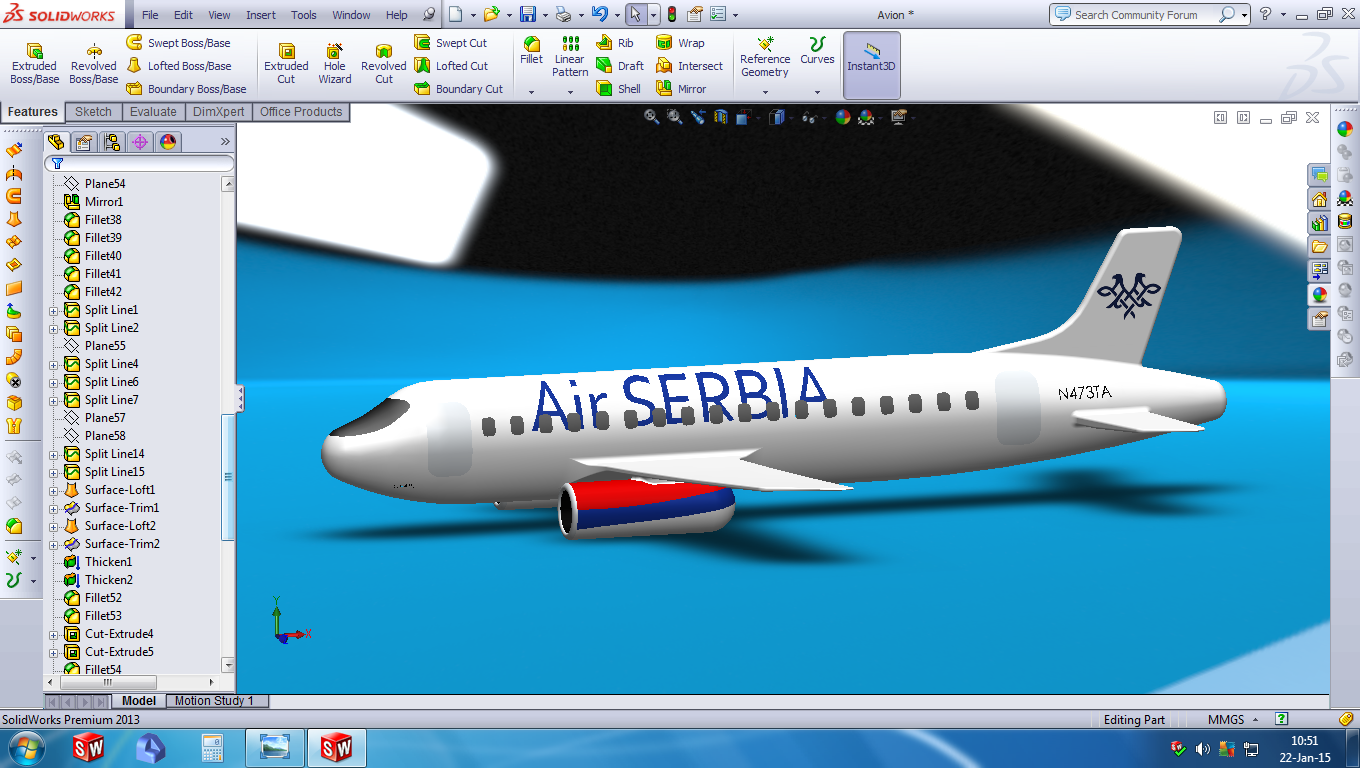Use the Shell feature tool
The image size is (1360, 768).
[x=619, y=89]
